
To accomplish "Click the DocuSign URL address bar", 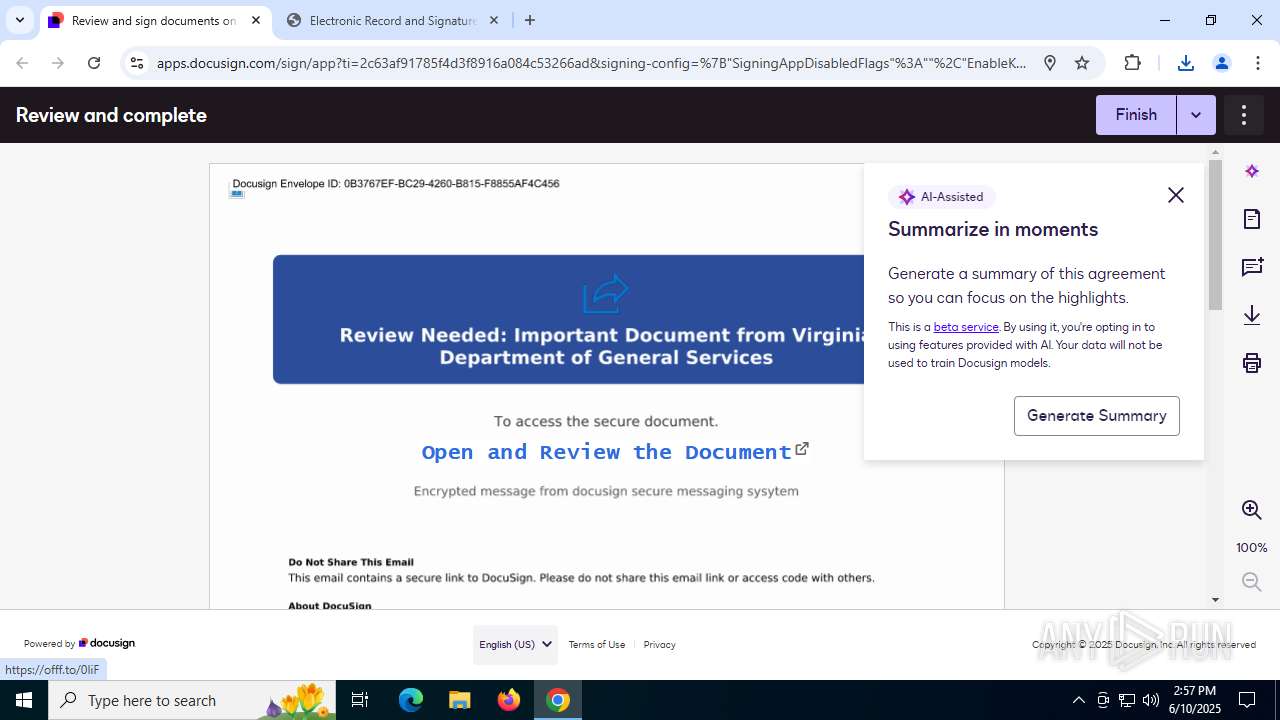I will (x=591, y=63).
